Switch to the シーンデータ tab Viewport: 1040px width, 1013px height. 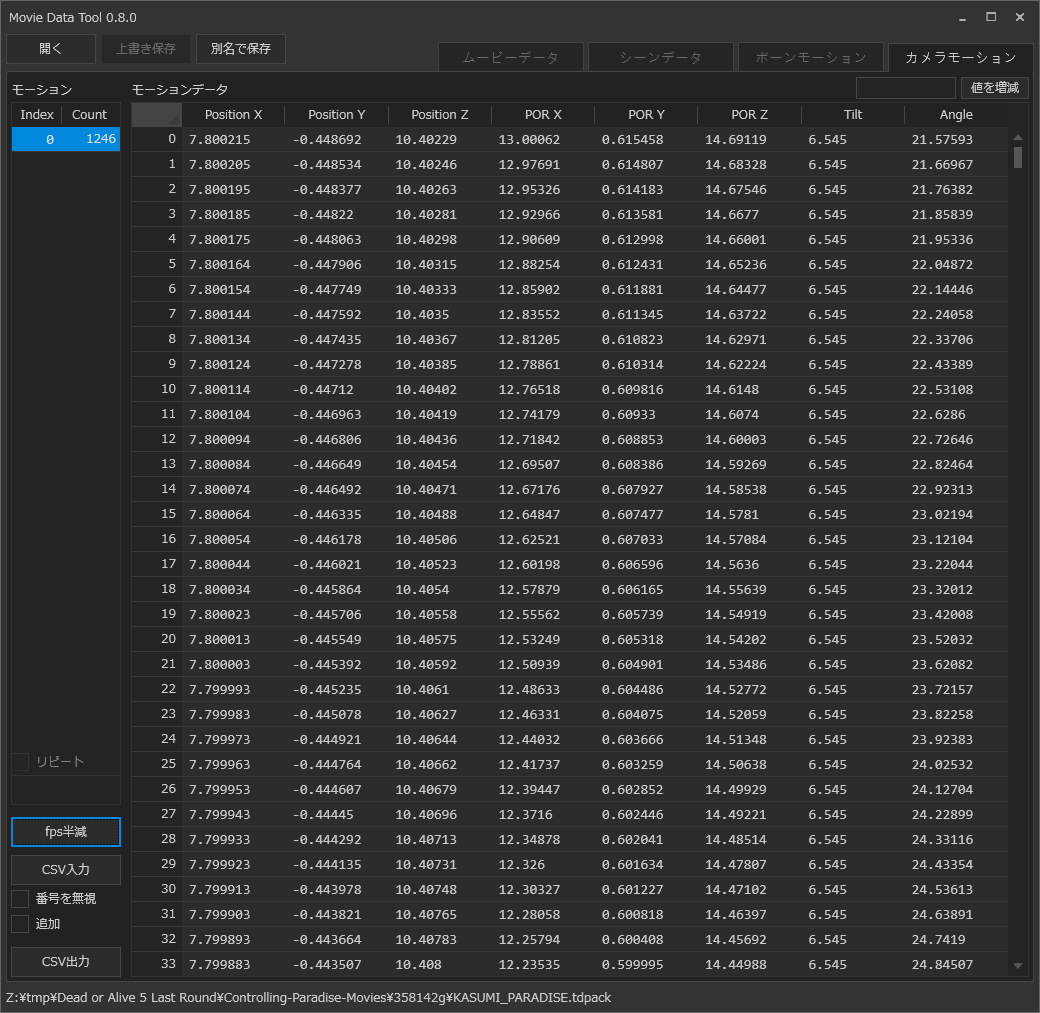pyautogui.click(x=659, y=58)
